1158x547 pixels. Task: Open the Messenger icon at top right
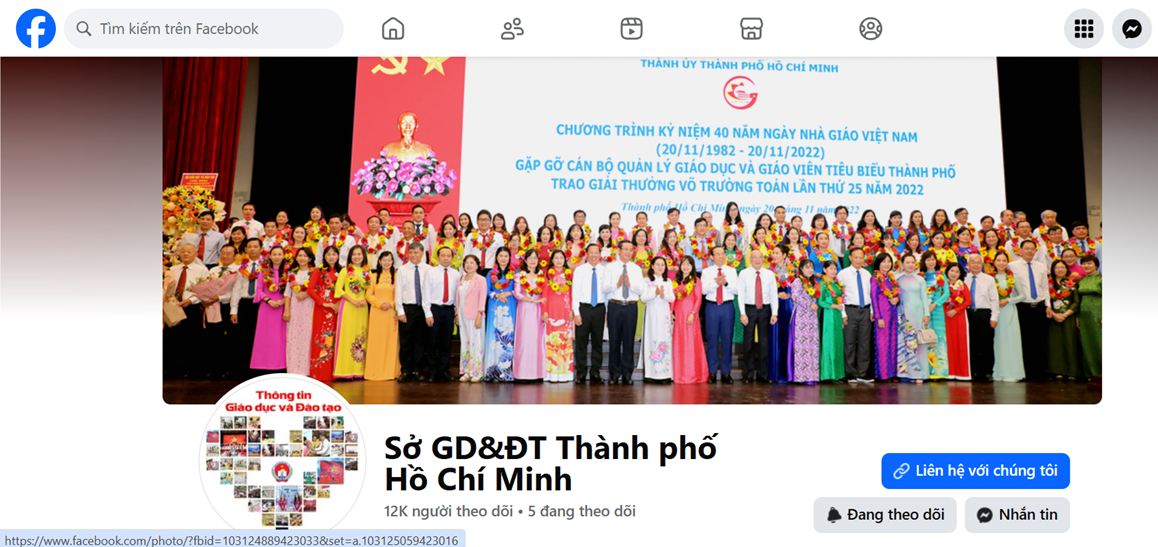tap(1131, 29)
